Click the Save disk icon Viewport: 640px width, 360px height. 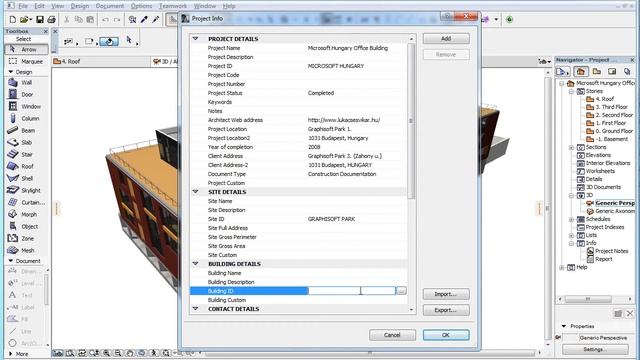tap(40, 20)
